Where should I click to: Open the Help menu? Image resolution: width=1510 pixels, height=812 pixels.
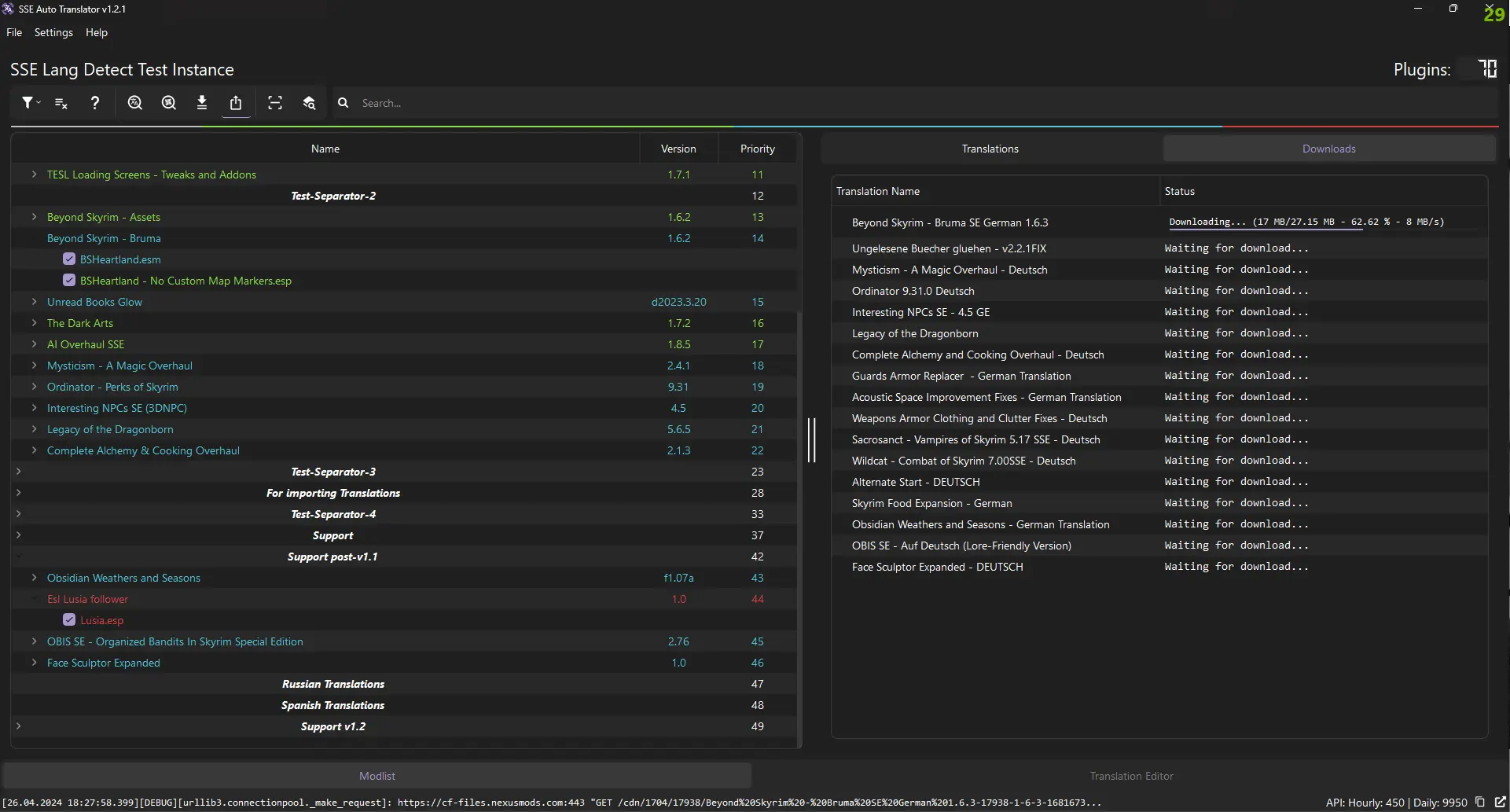pyautogui.click(x=97, y=32)
